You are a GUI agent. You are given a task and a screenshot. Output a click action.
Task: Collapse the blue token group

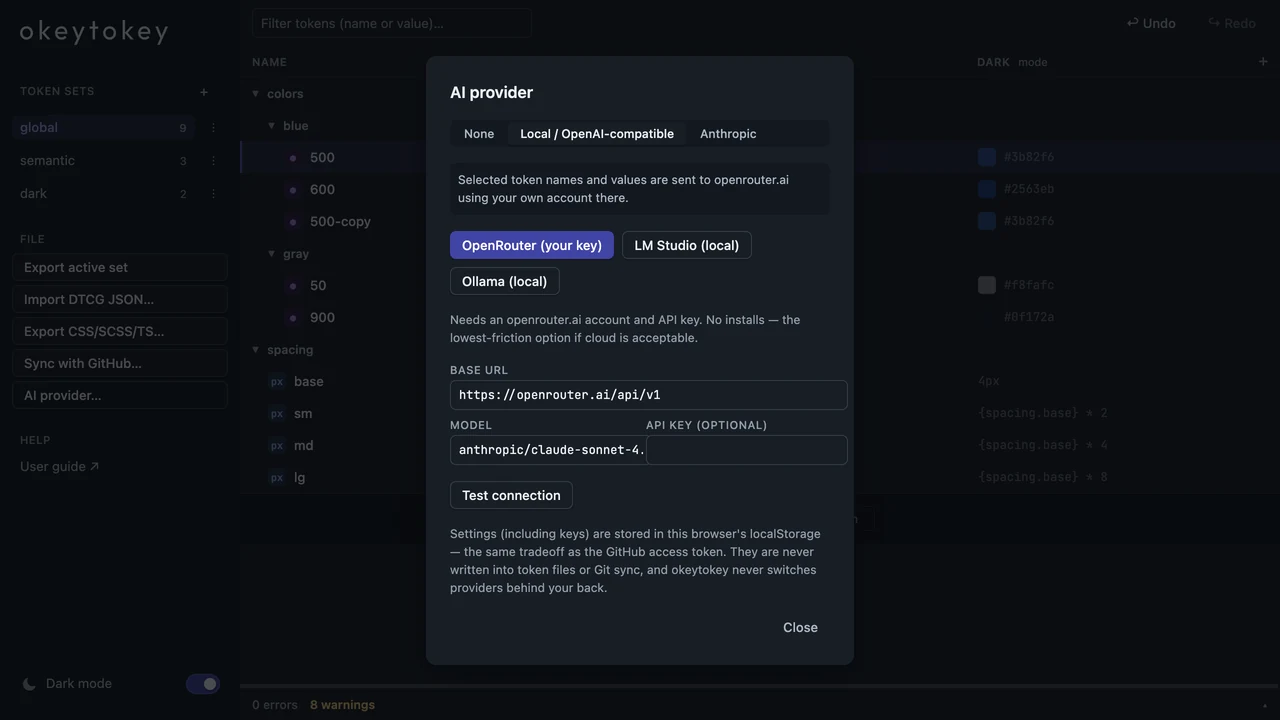(272, 126)
